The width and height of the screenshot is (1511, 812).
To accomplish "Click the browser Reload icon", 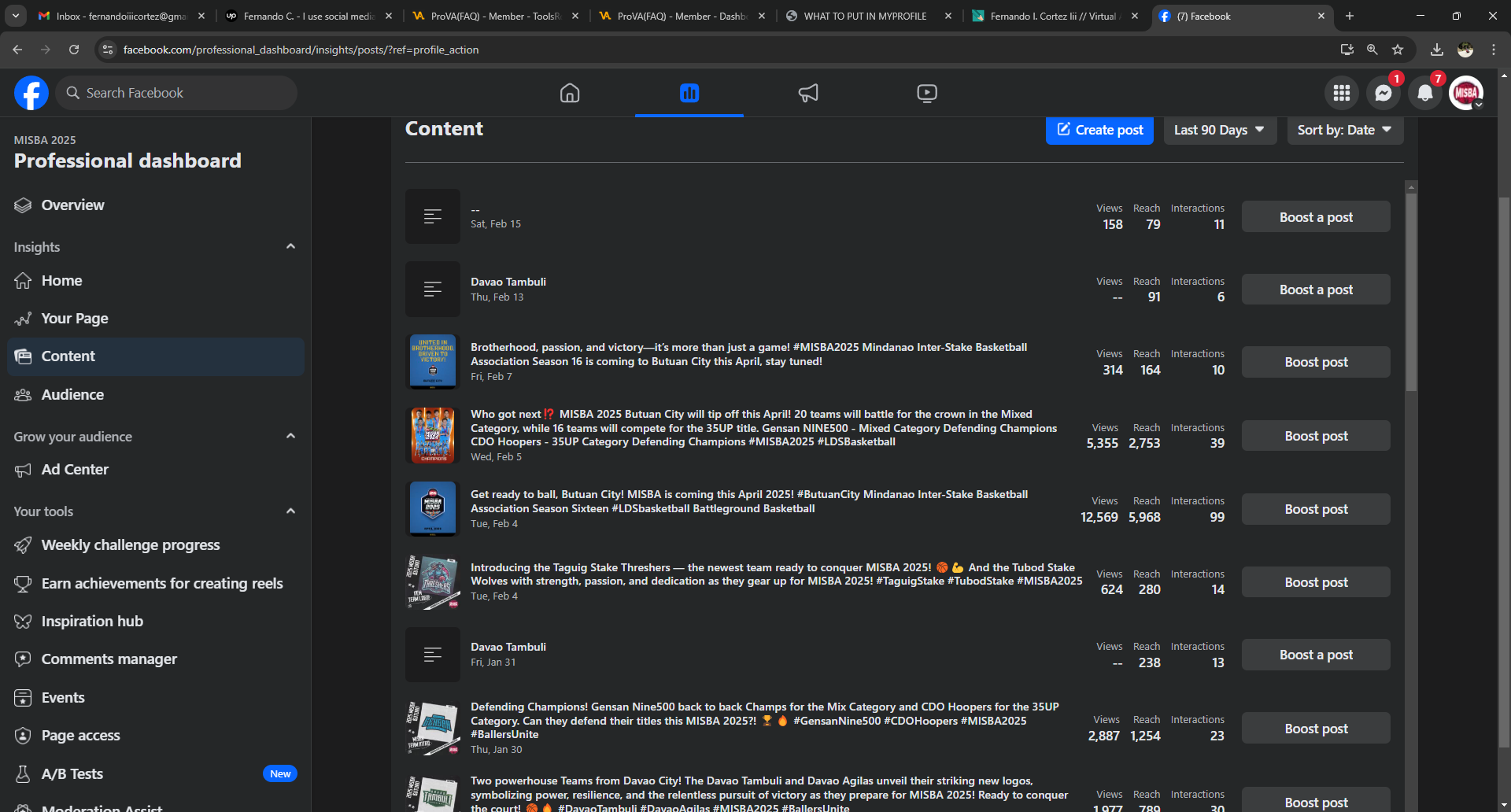I will point(74,50).
